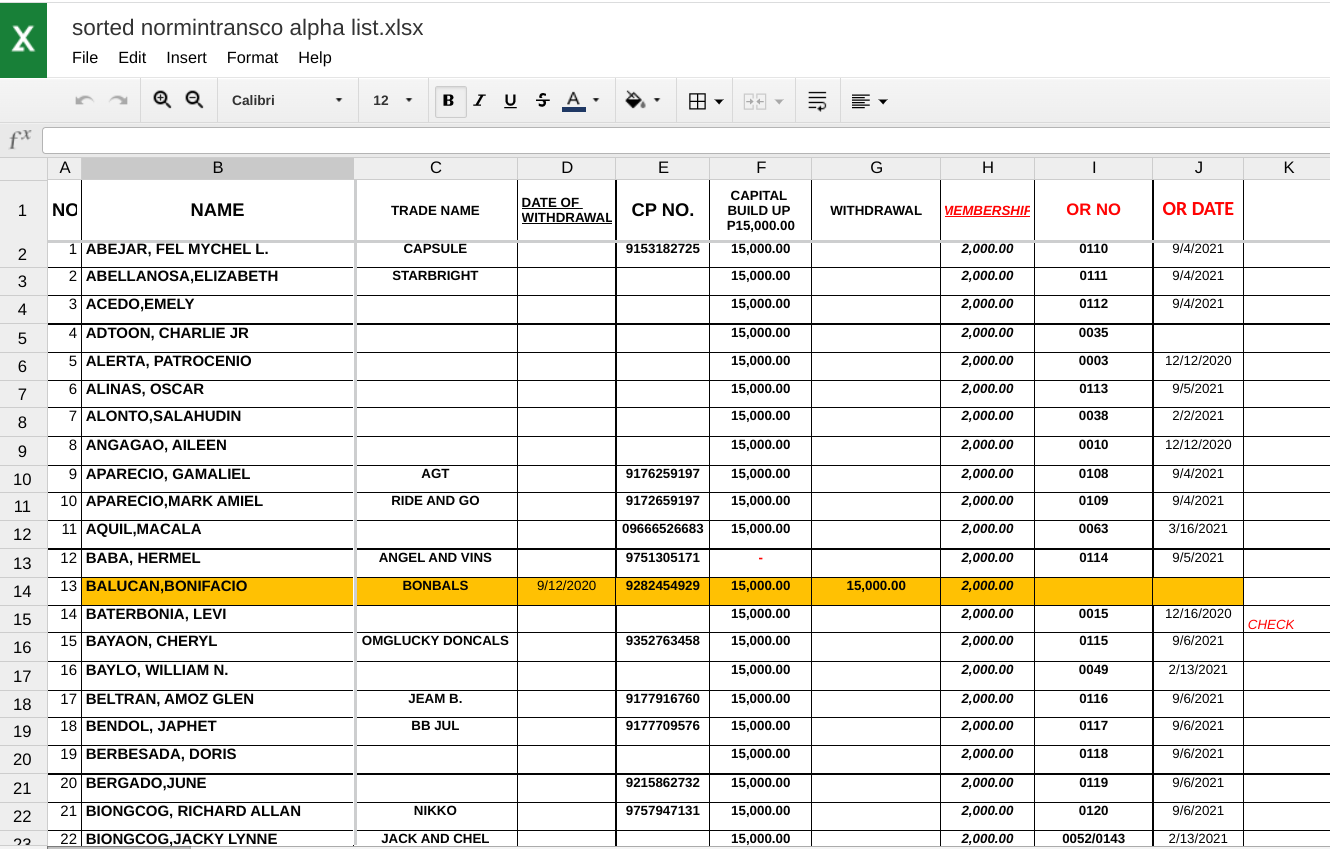Click the borders grid icon
Screen dimensions: 1330x849
[x=698, y=101]
